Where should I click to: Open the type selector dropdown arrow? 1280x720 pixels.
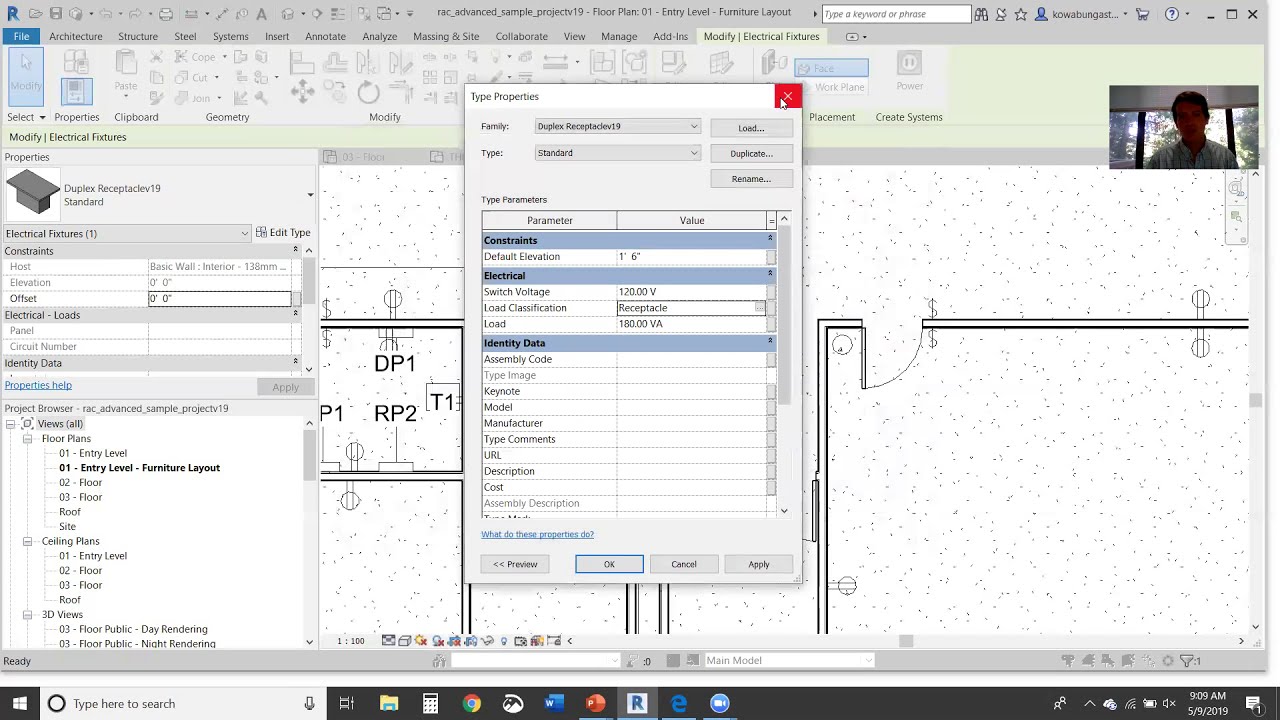tap(310, 195)
